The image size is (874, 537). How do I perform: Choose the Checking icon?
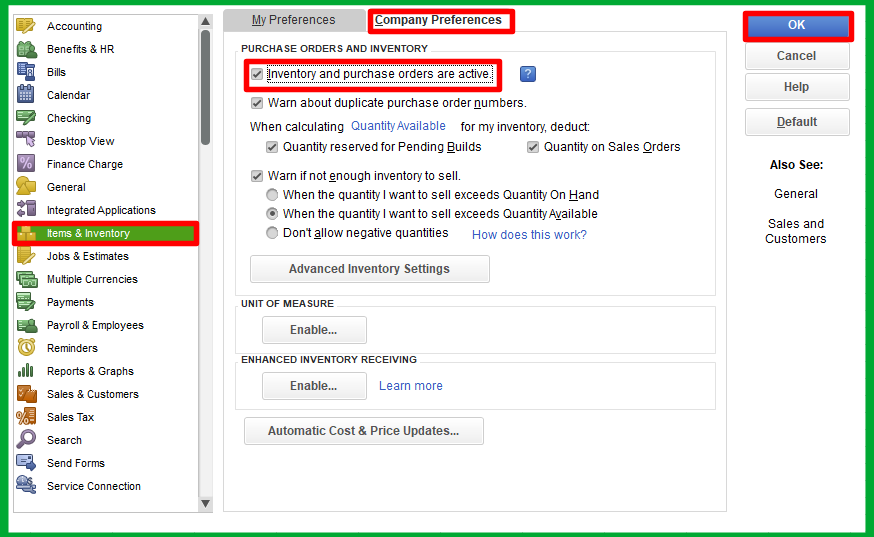pos(26,118)
